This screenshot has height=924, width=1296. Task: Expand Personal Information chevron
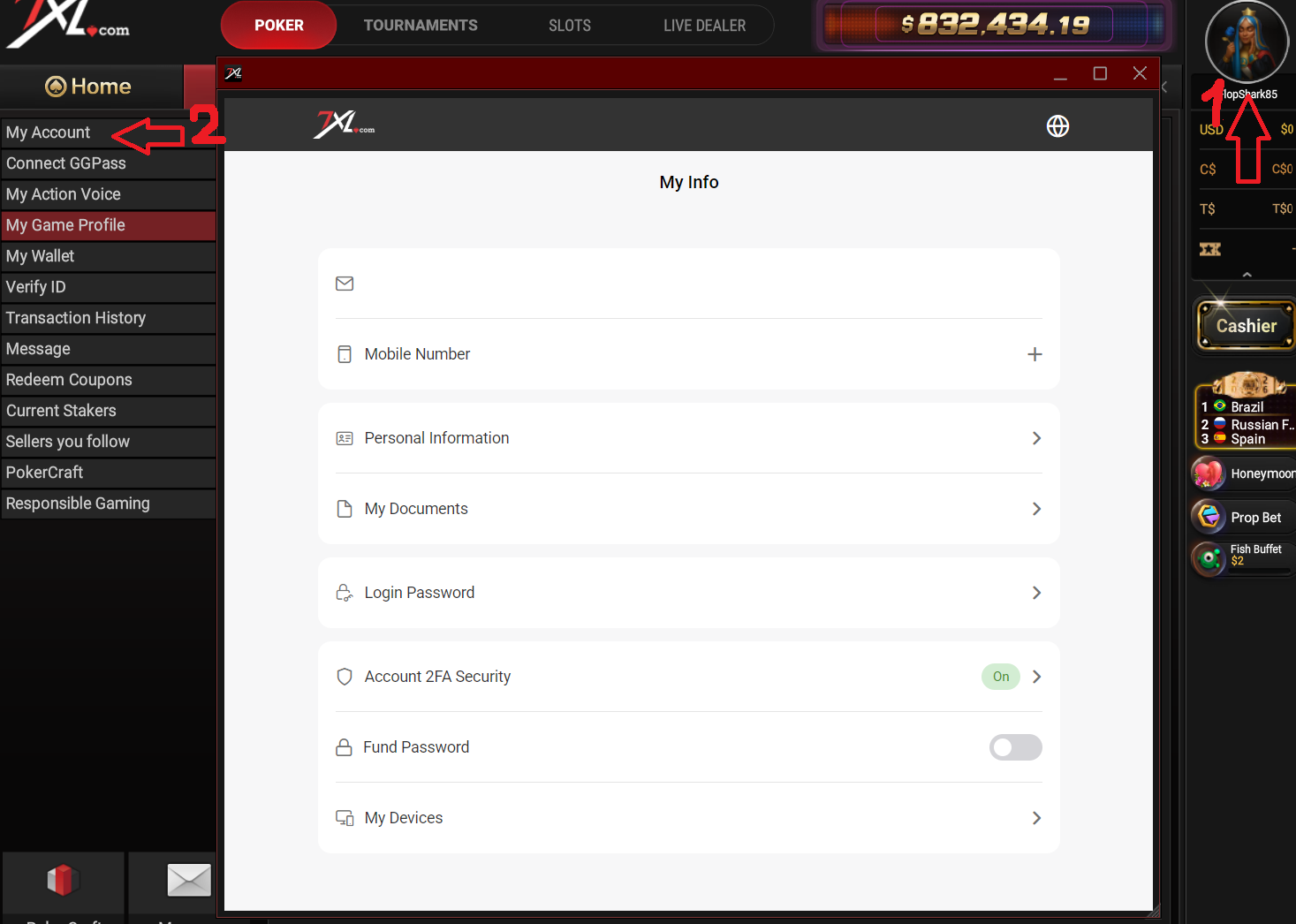[x=1036, y=438]
